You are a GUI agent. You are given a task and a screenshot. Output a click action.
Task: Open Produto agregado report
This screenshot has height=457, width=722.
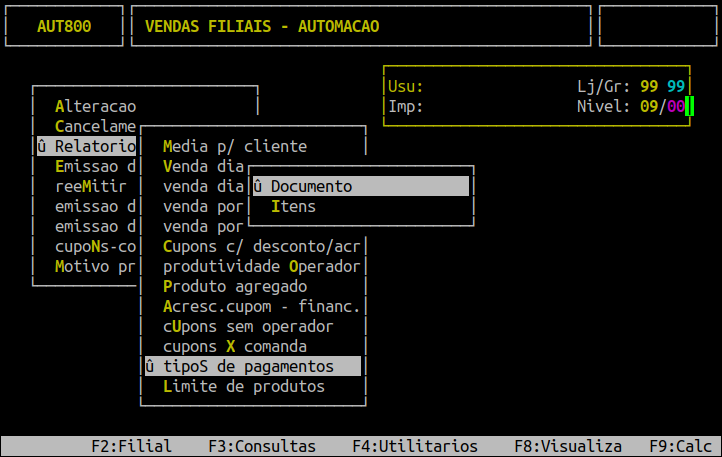(x=228, y=286)
